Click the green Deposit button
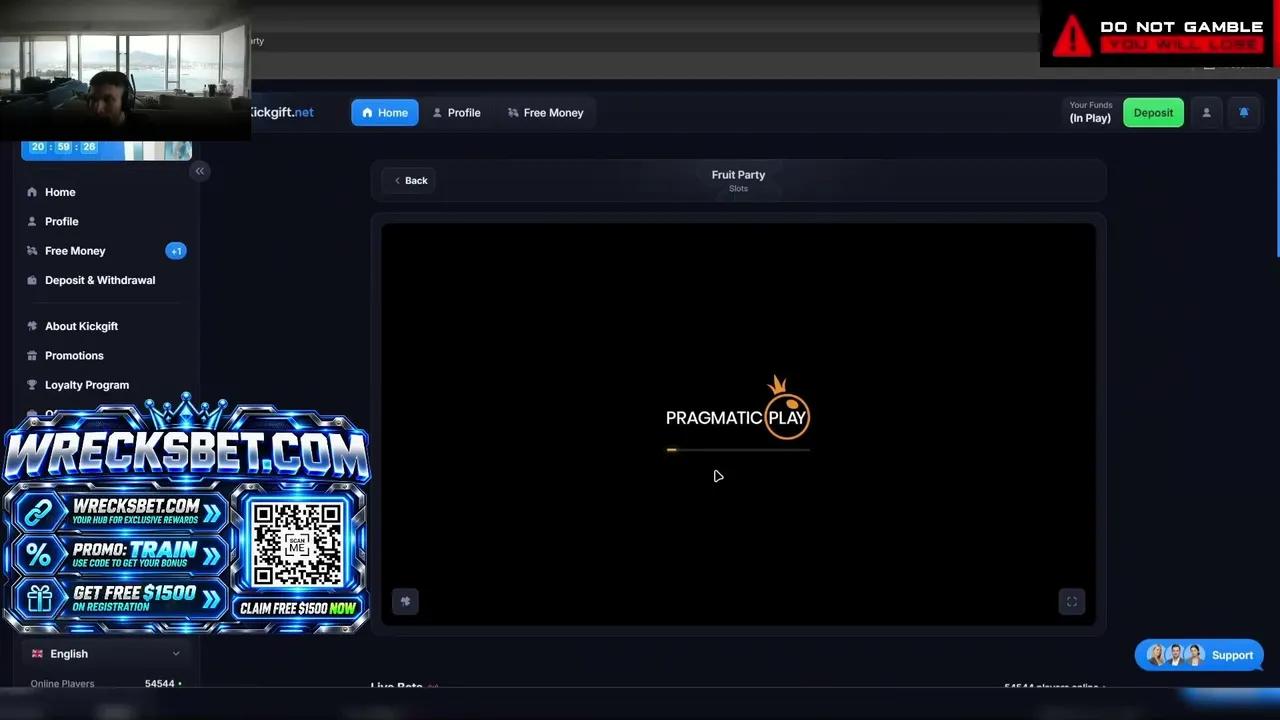The image size is (1280, 720). coord(1153,113)
